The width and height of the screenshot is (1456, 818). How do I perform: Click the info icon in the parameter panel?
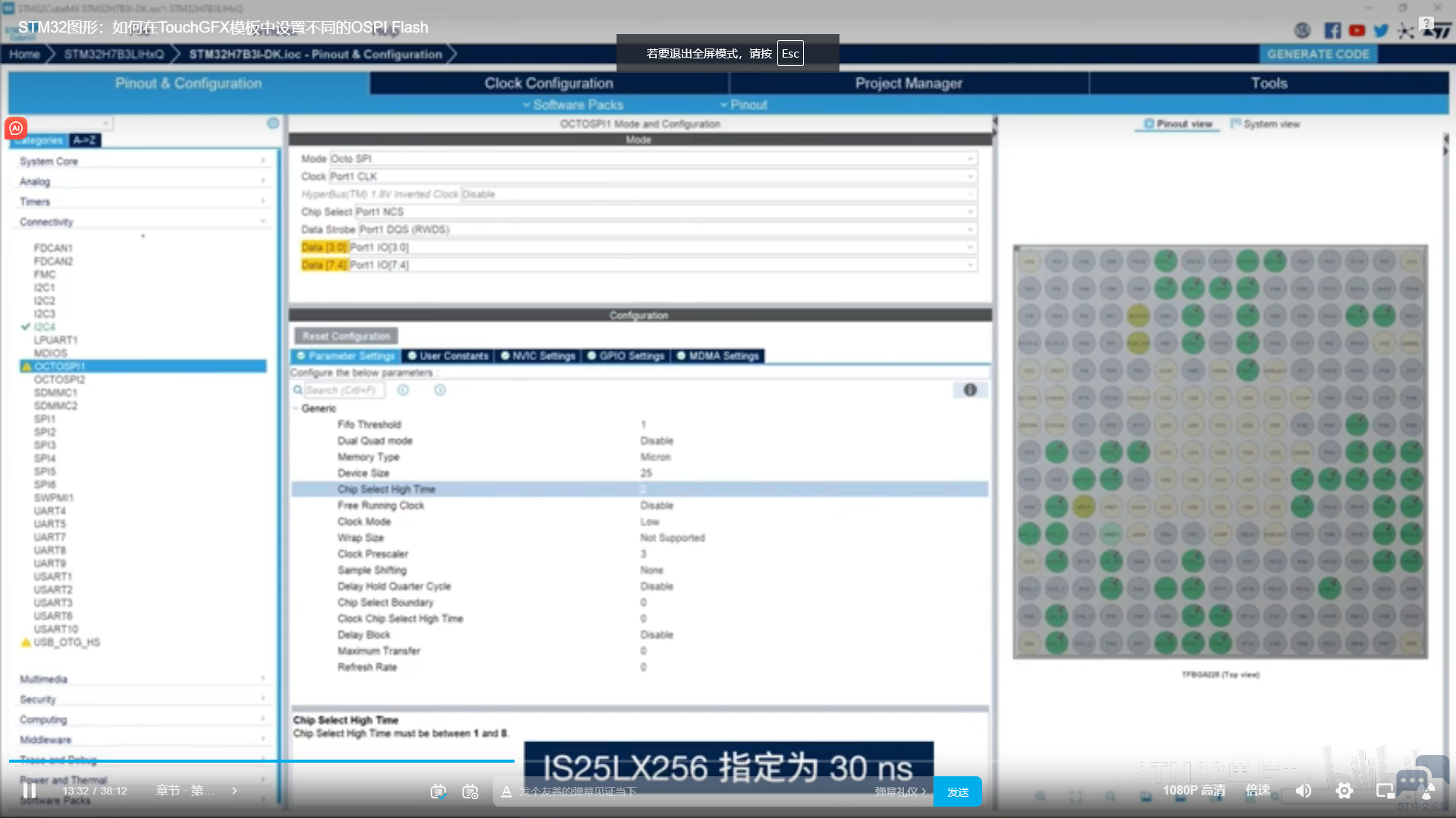(x=970, y=390)
